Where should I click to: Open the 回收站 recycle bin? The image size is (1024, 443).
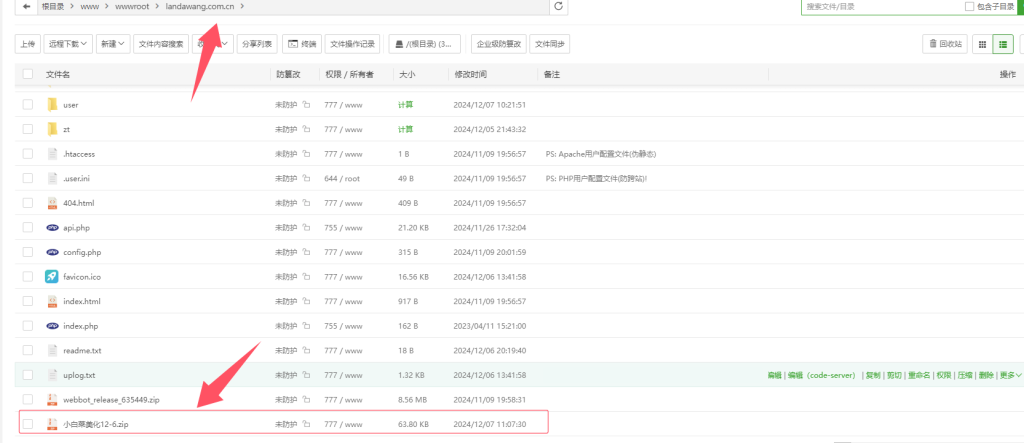tap(945, 44)
